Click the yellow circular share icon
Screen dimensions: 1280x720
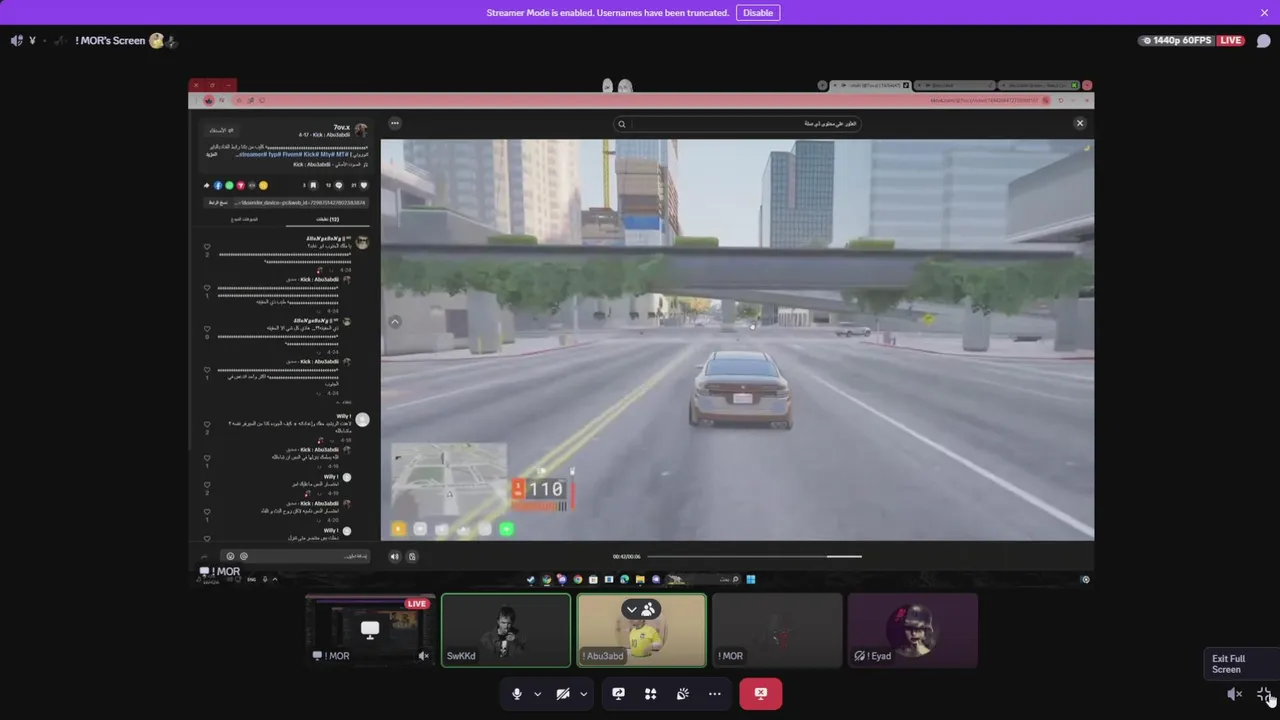pos(263,185)
